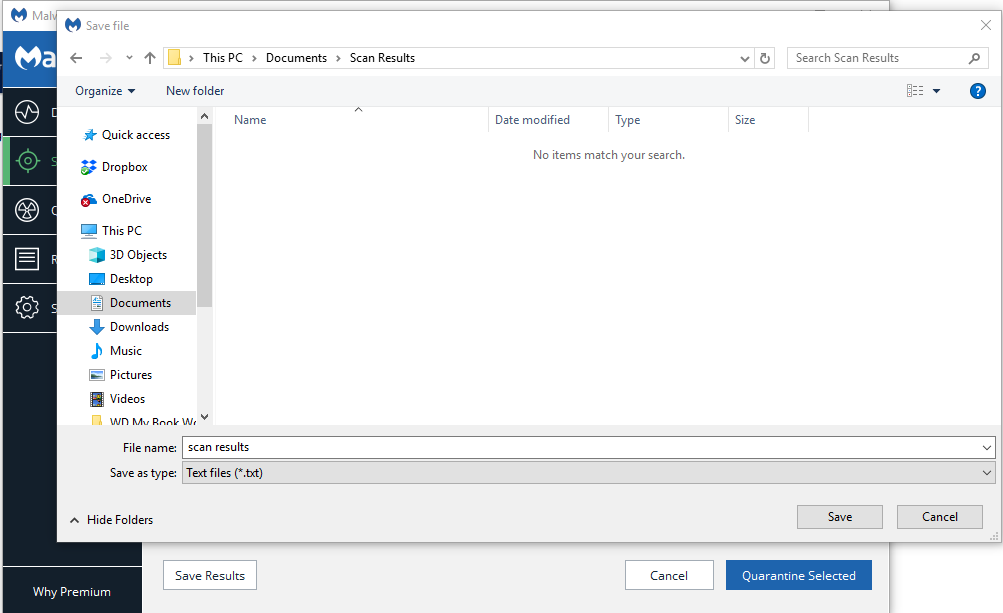Click the Back navigation arrow
This screenshot has height=613, width=1003.
(x=76, y=58)
